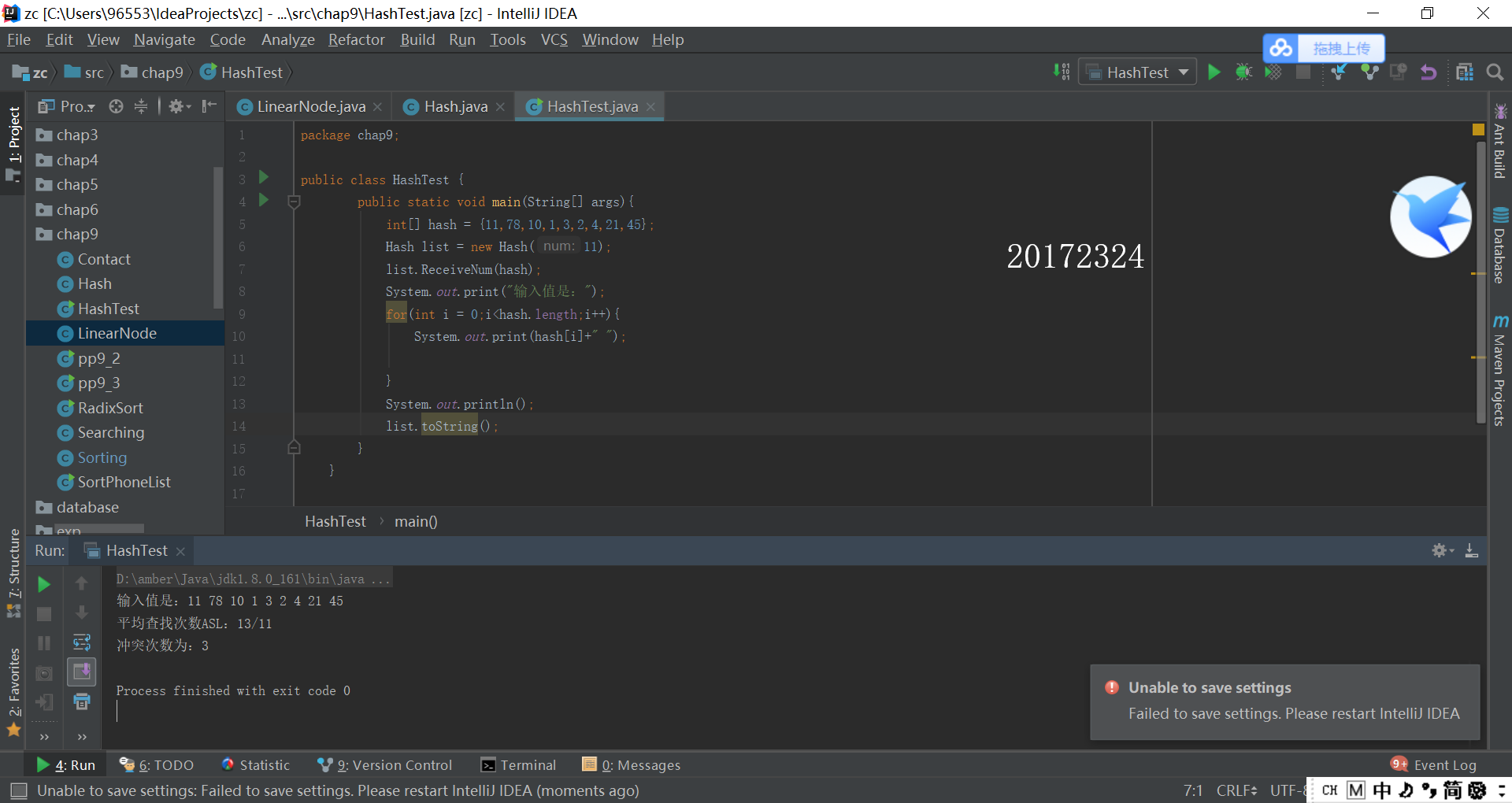Open the Terminal tool window
Viewport: 1512px width, 803px height.
(518, 765)
